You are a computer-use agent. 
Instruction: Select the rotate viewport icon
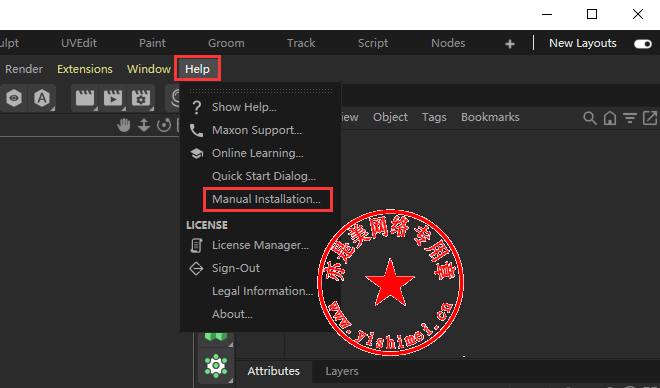tap(164, 125)
